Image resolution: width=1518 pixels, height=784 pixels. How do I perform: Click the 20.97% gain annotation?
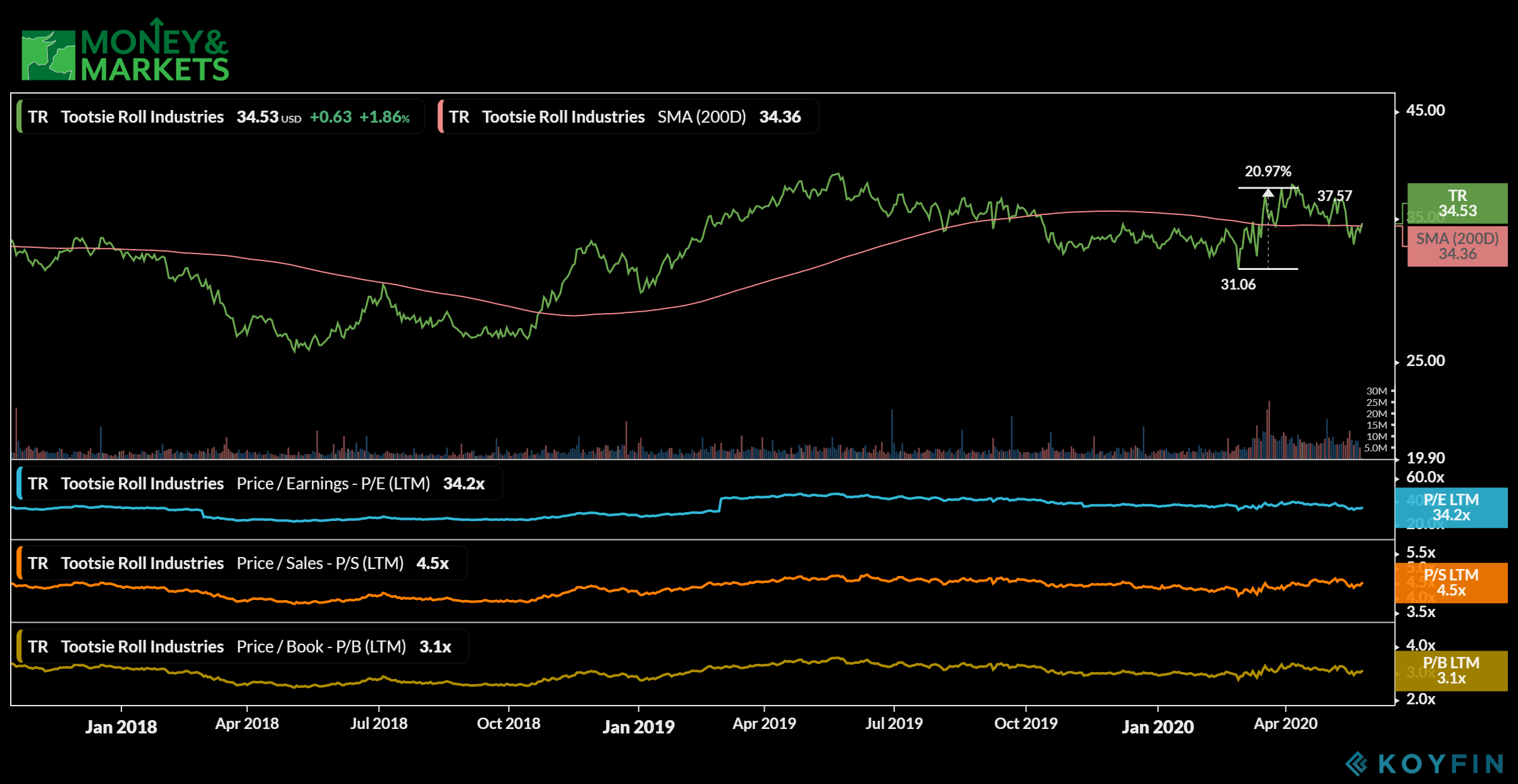[x=1268, y=171]
